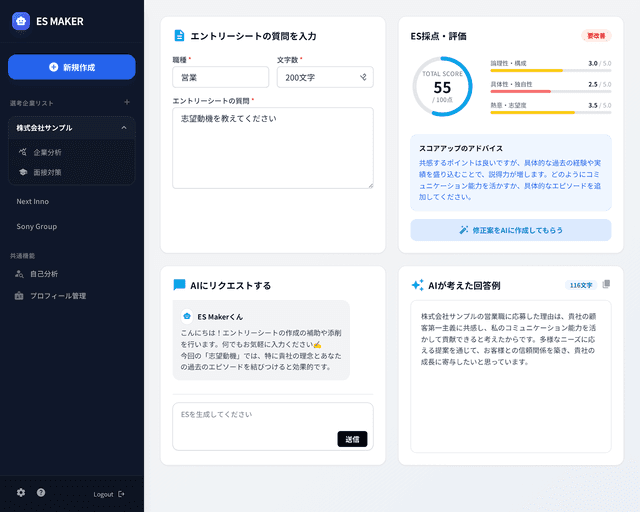Click the プロフィール管理 badge icon
Screen dimensions: 640x512
(19, 296)
